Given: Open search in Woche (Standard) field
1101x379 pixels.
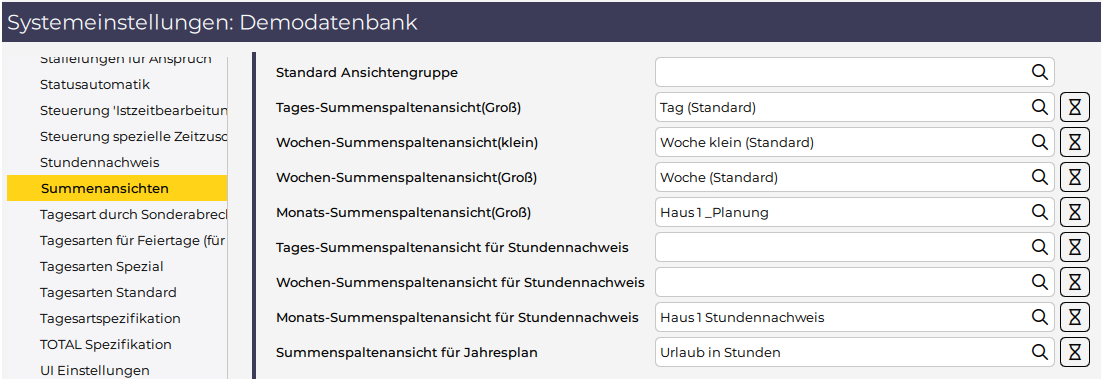Looking at the screenshot, I should pos(1039,177).
